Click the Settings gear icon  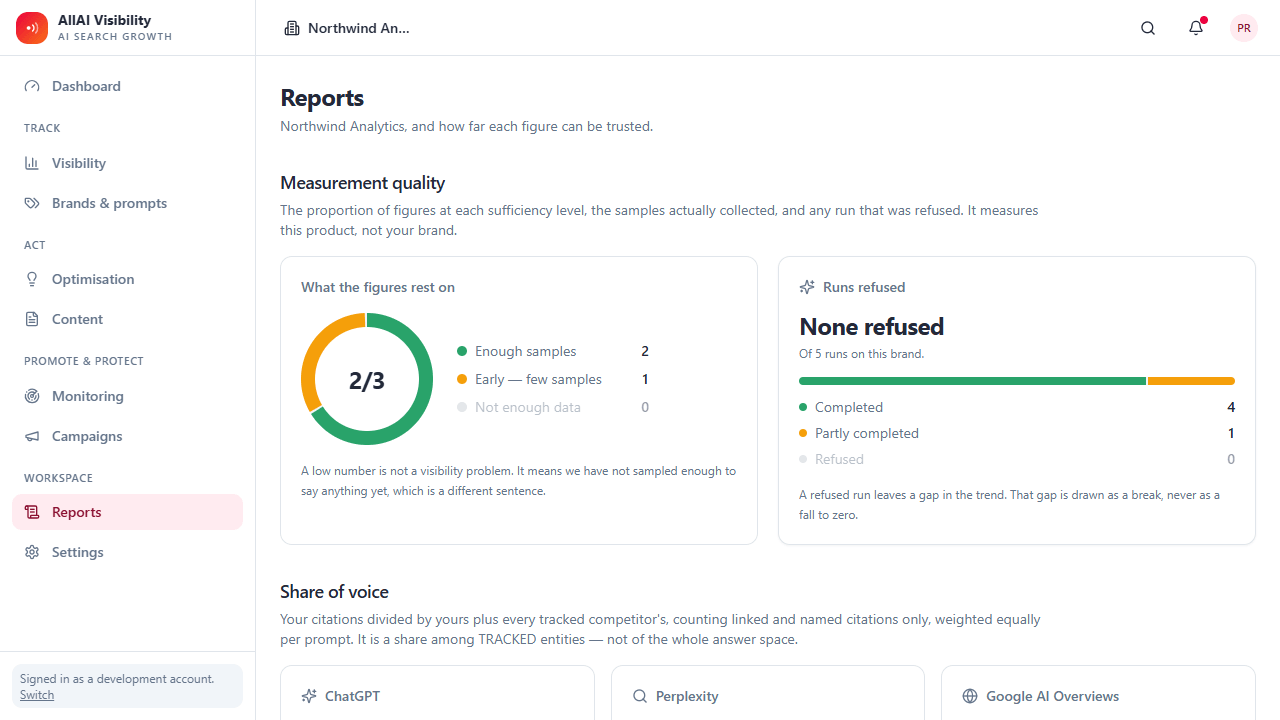click(32, 552)
